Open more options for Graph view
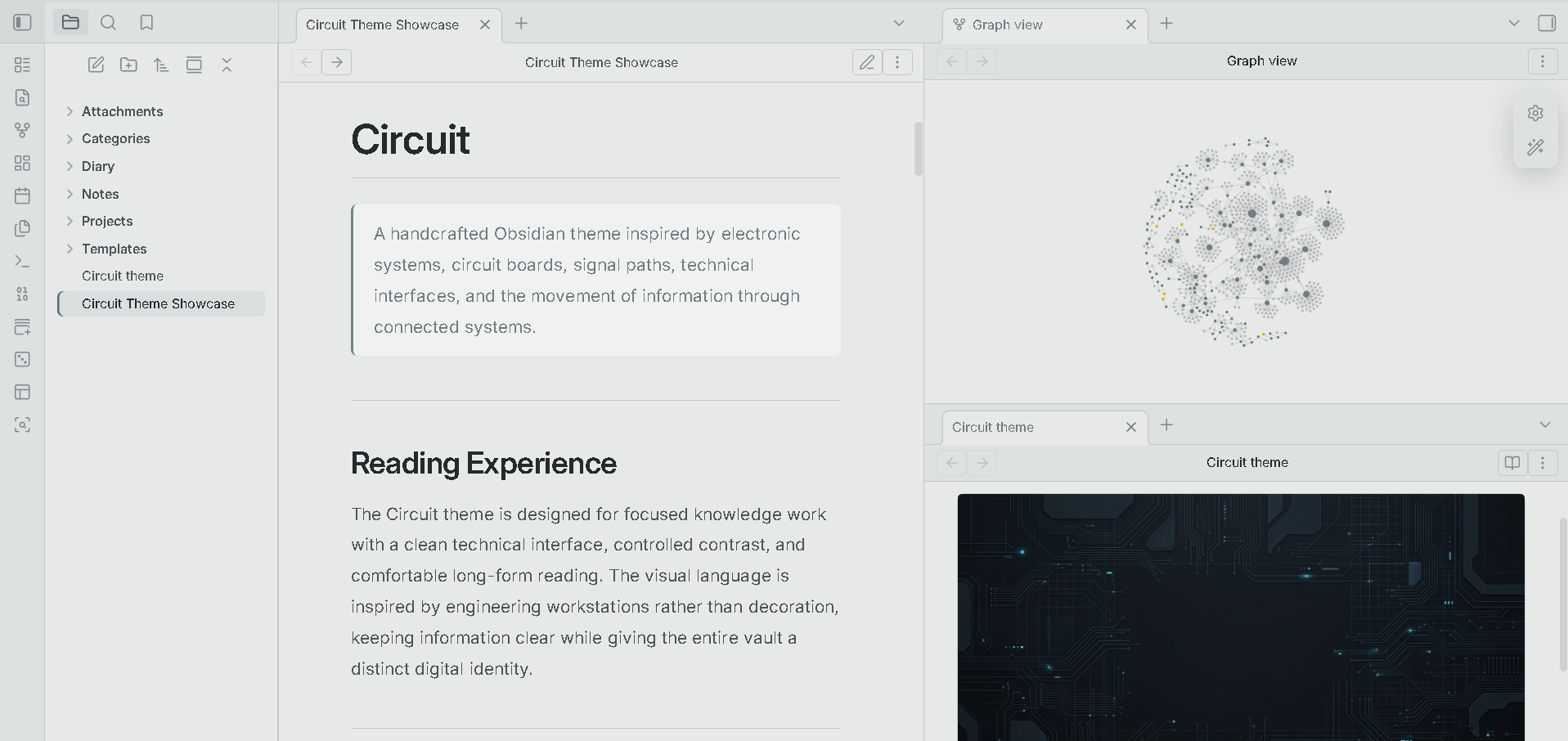 [1543, 61]
